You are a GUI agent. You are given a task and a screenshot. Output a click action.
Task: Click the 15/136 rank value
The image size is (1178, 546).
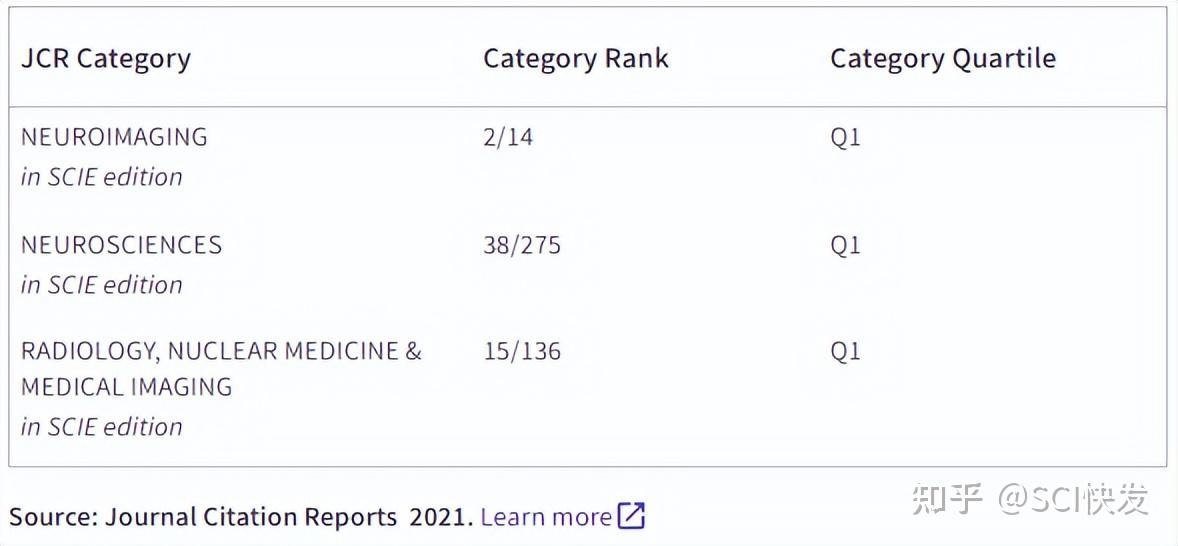coord(522,351)
